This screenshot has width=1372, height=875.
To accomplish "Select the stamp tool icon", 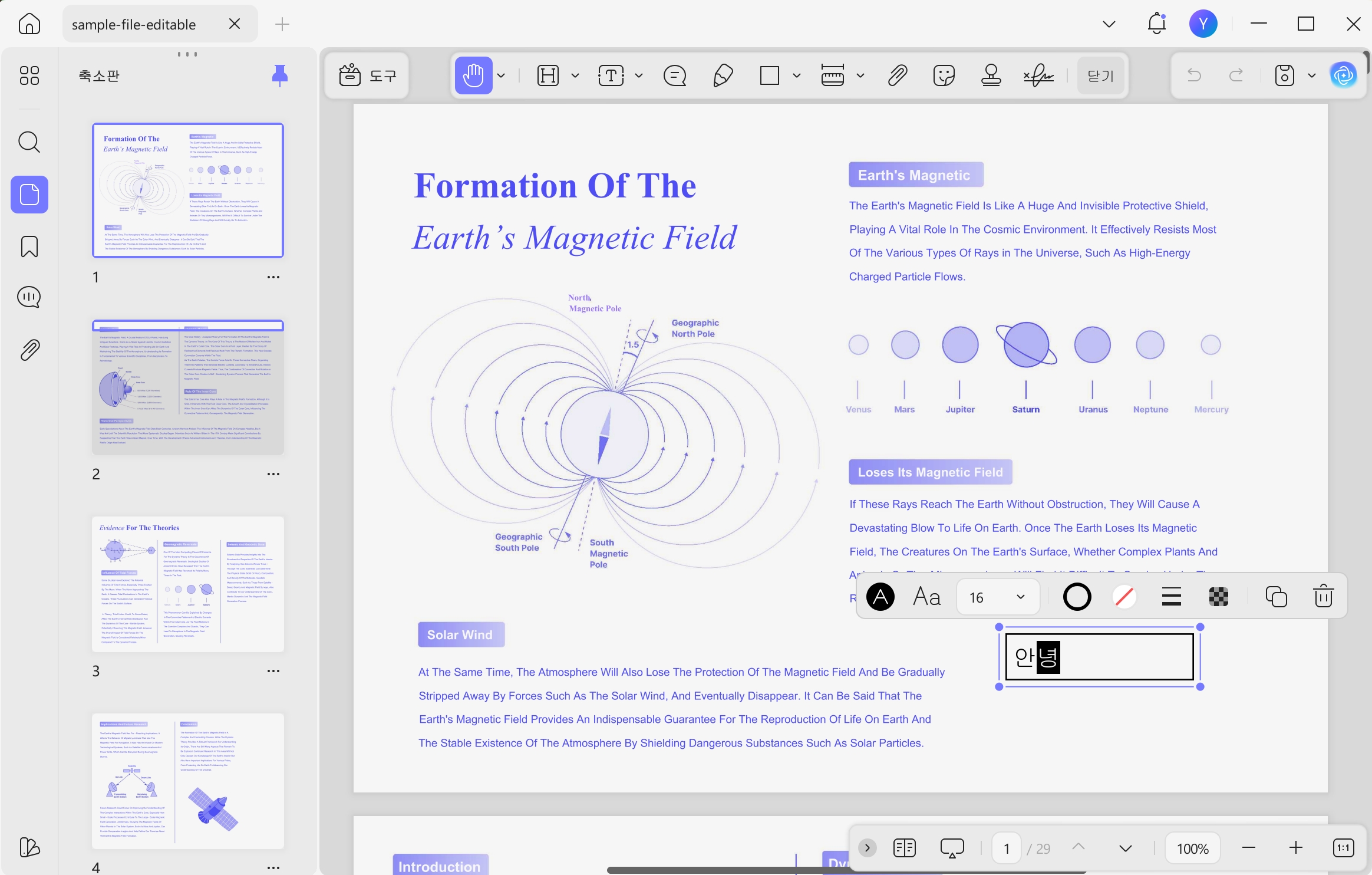I will pos(991,75).
